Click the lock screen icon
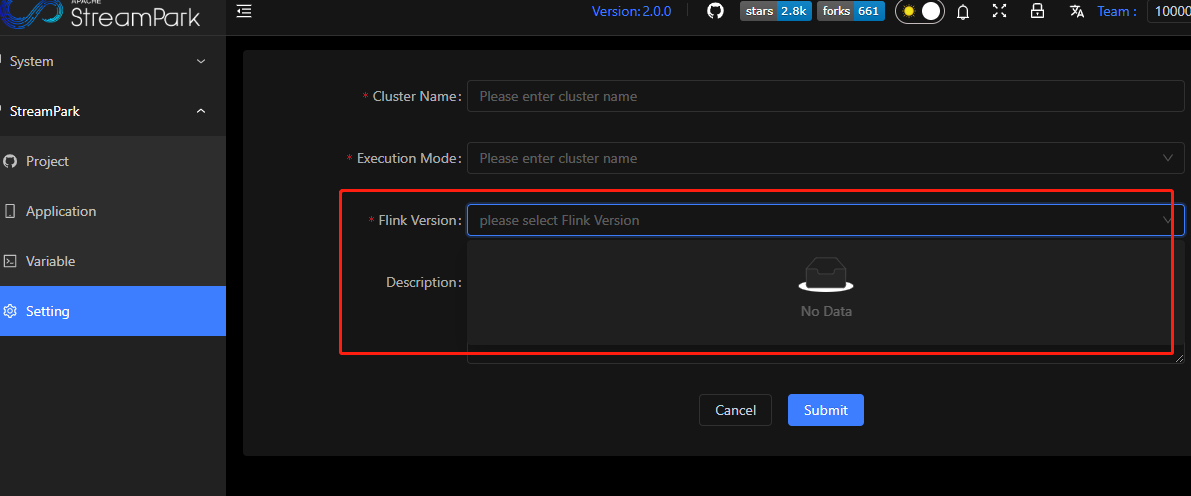Screen dimensions: 1191x496 click(x=1037, y=11)
